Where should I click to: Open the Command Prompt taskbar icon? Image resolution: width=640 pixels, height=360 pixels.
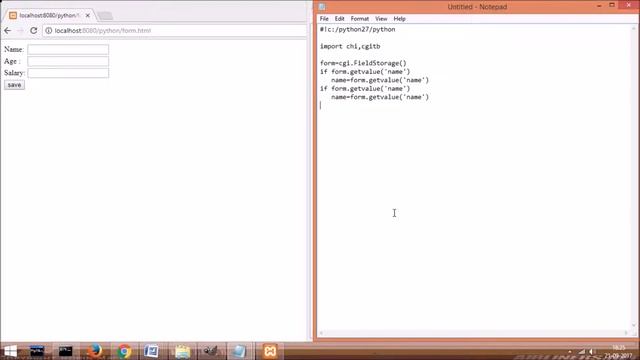65,351
